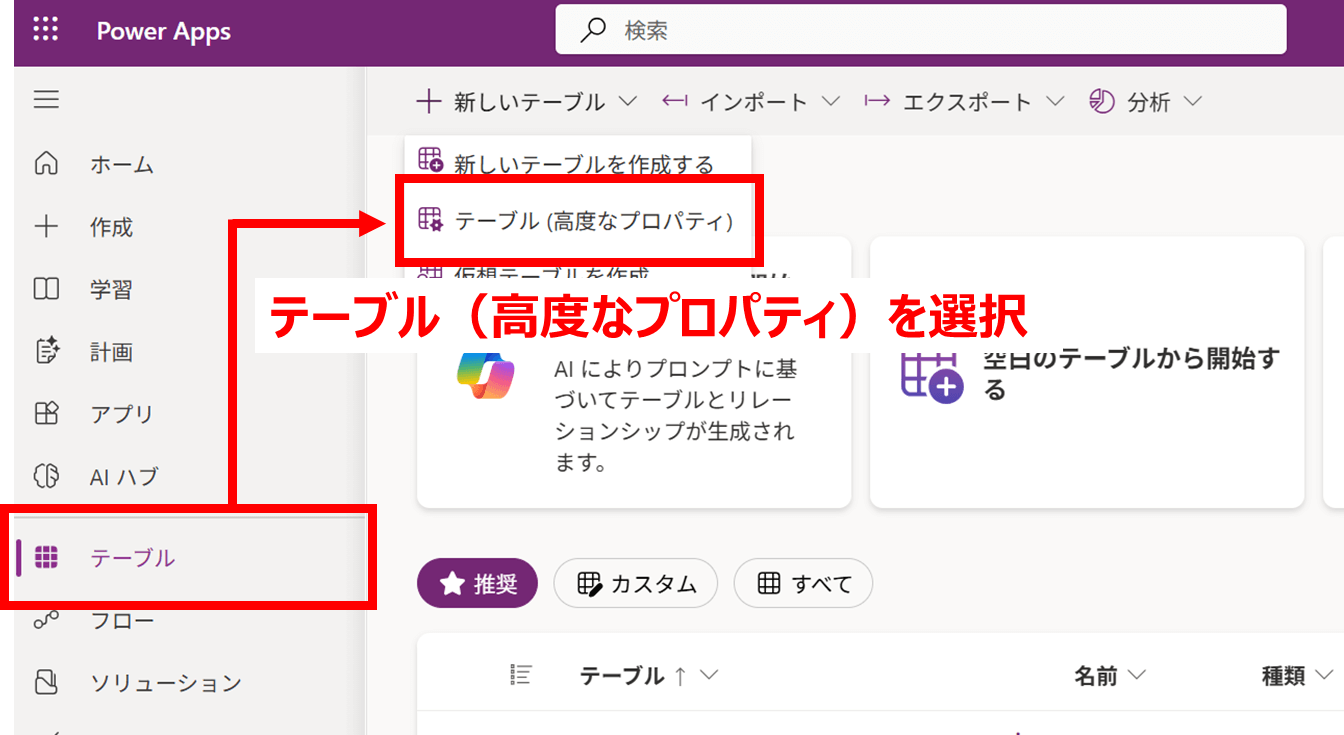The width and height of the screenshot is (1344, 735).
Task: Click the AI ハブ brain icon
Action: pos(46,476)
